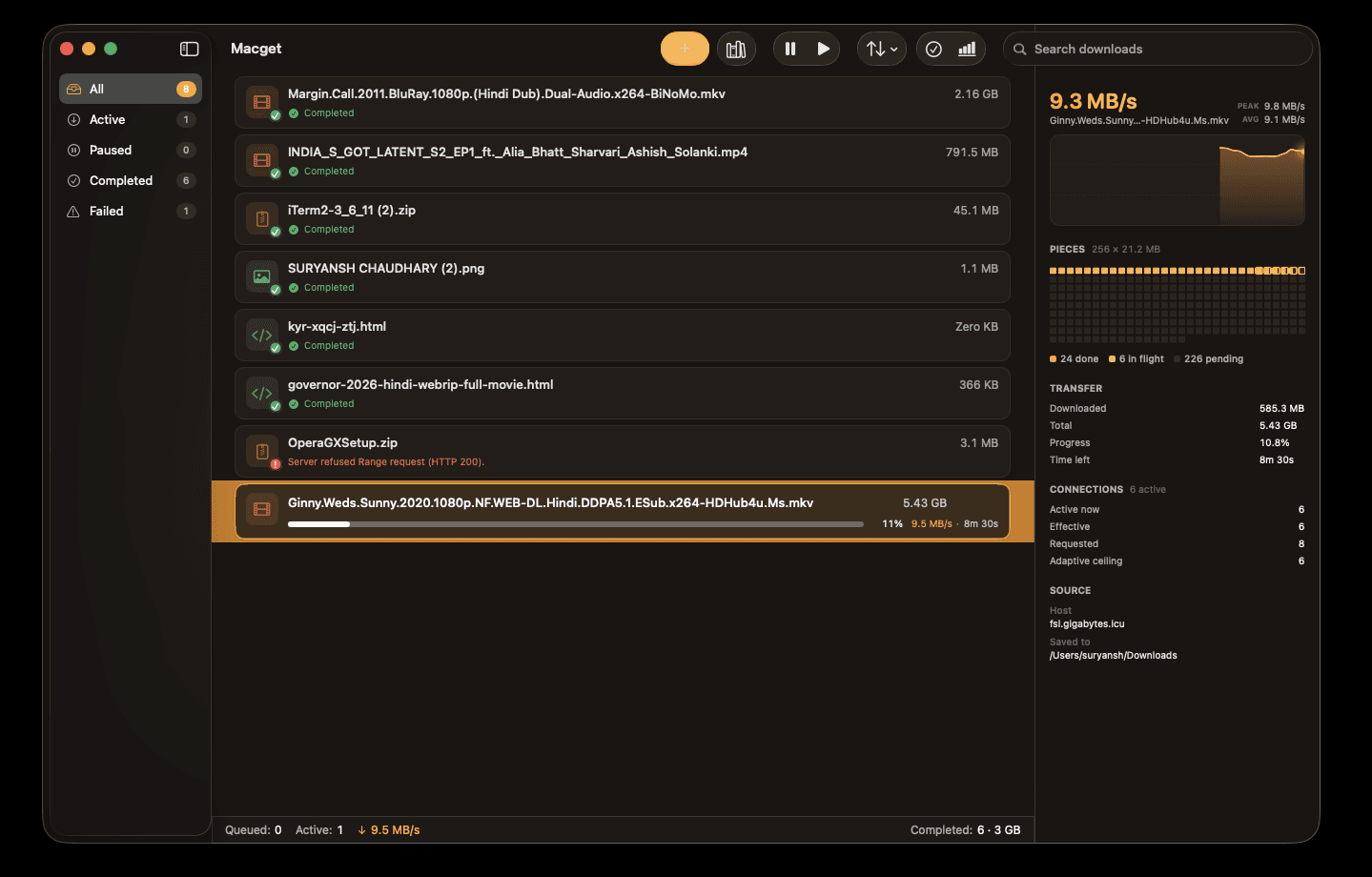Image resolution: width=1372 pixels, height=877 pixels.
Task: Toggle the sidebar with the panel icon
Action: click(189, 49)
